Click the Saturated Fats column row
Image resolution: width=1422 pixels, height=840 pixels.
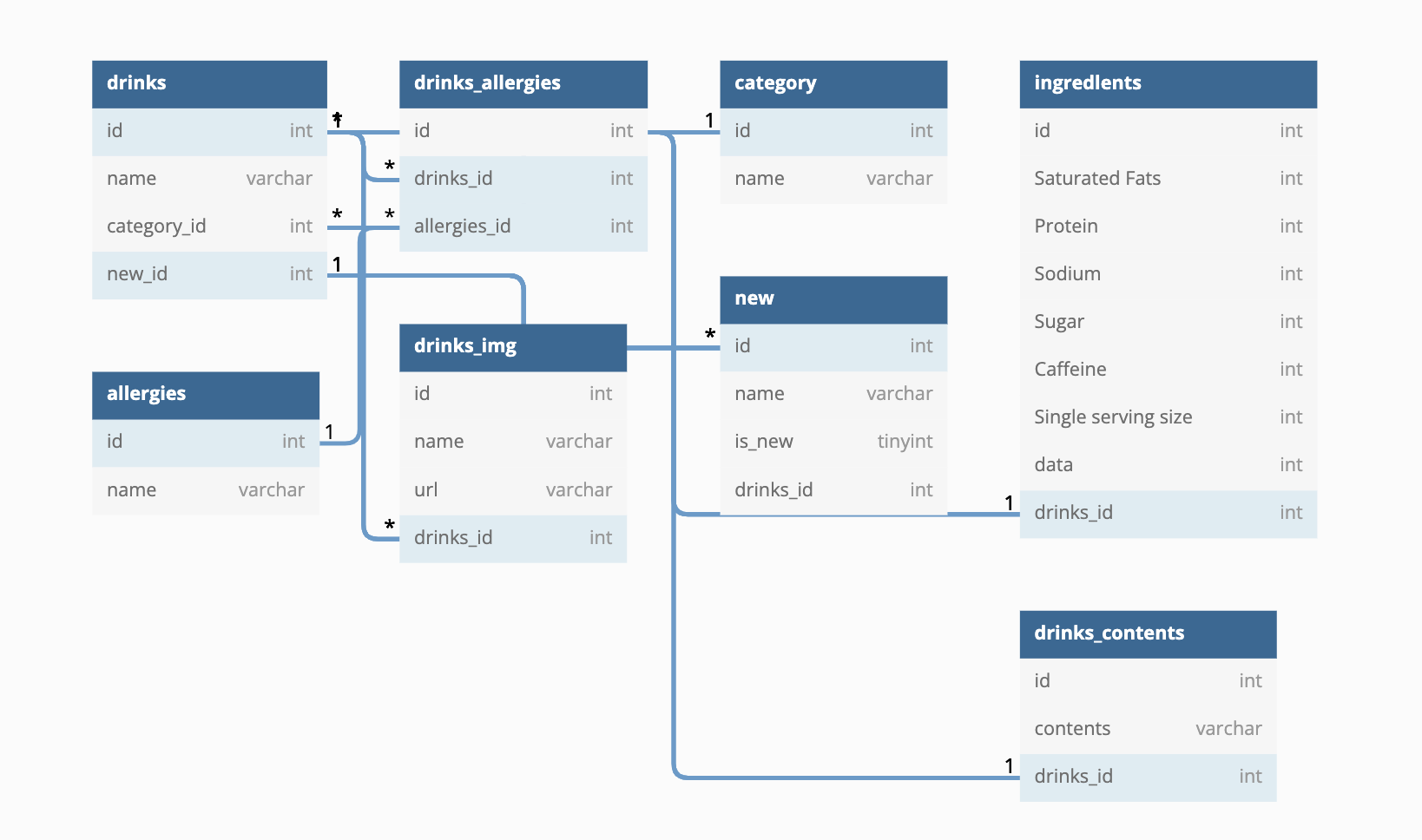tap(1169, 180)
